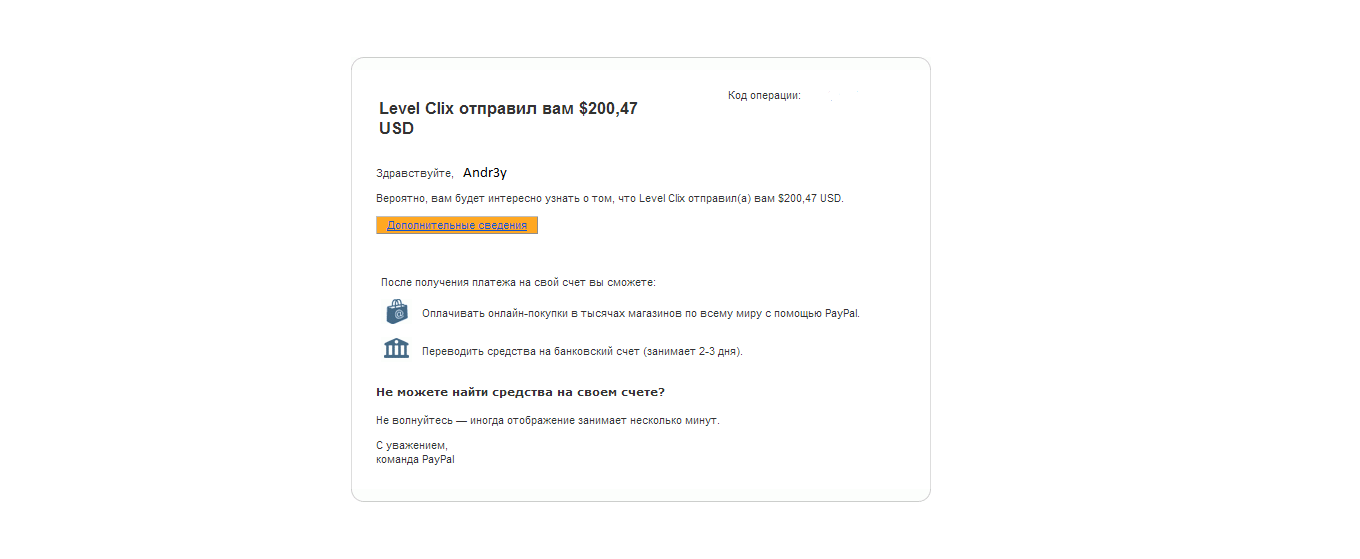Click USD on the heading's second line

(396, 129)
